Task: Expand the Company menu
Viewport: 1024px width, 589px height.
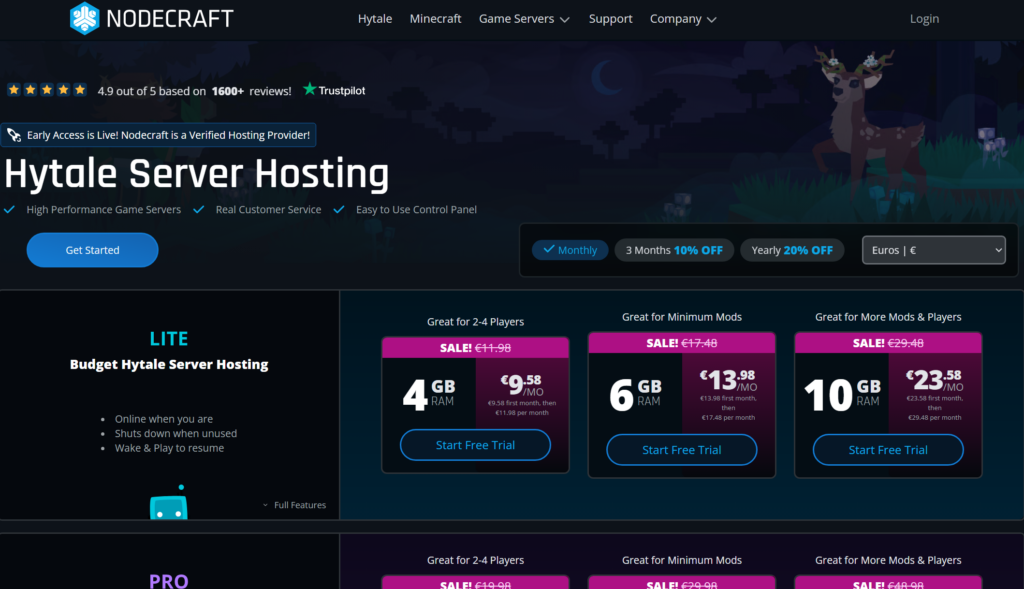Action: click(683, 18)
